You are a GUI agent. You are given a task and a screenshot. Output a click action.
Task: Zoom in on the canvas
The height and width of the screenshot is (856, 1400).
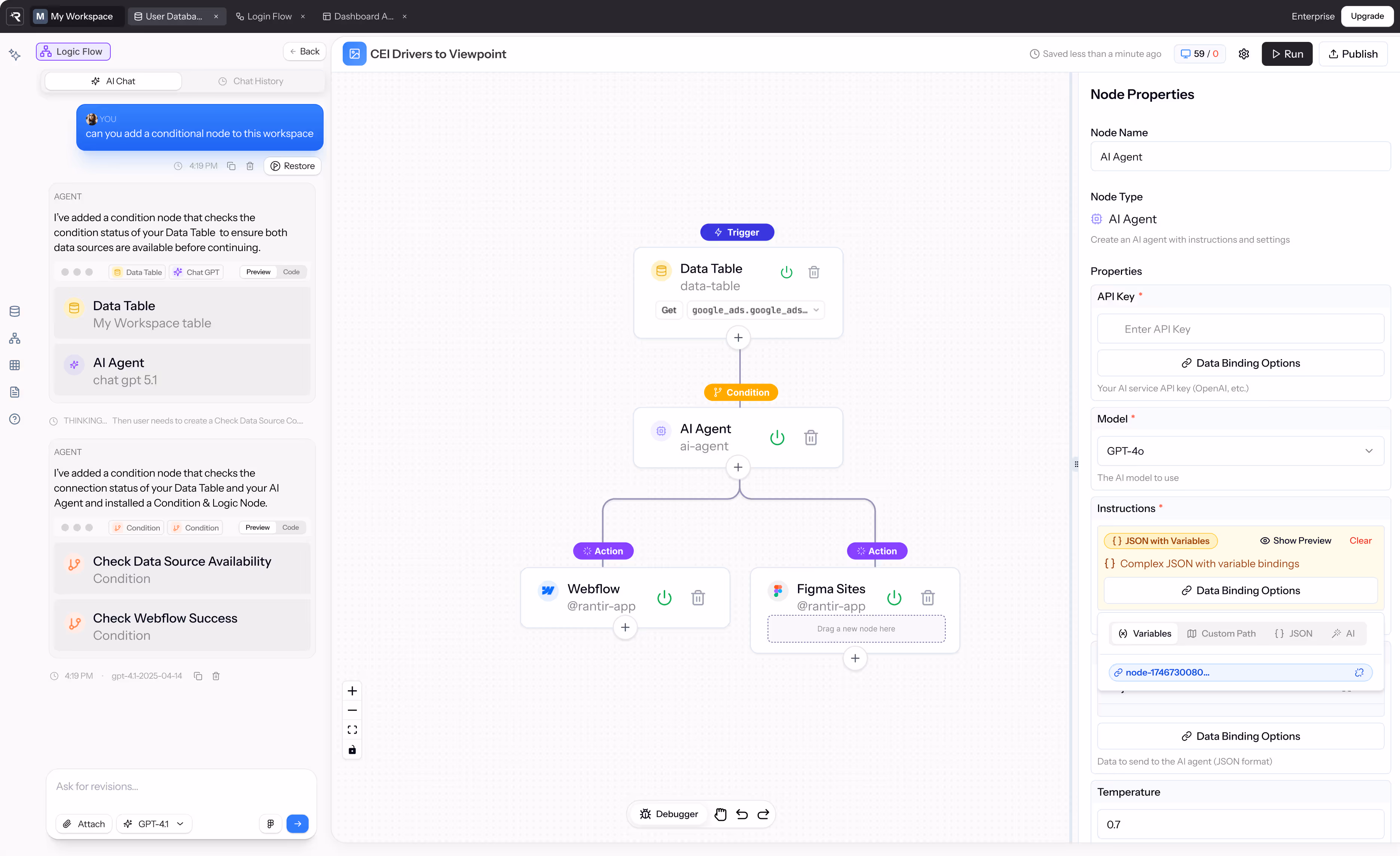point(352,691)
